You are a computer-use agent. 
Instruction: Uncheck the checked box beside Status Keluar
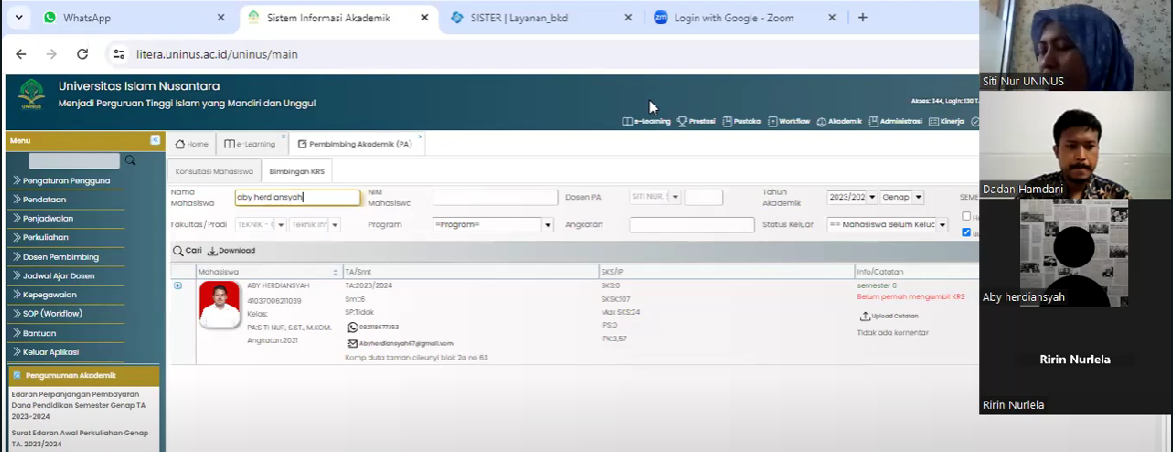click(966, 232)
